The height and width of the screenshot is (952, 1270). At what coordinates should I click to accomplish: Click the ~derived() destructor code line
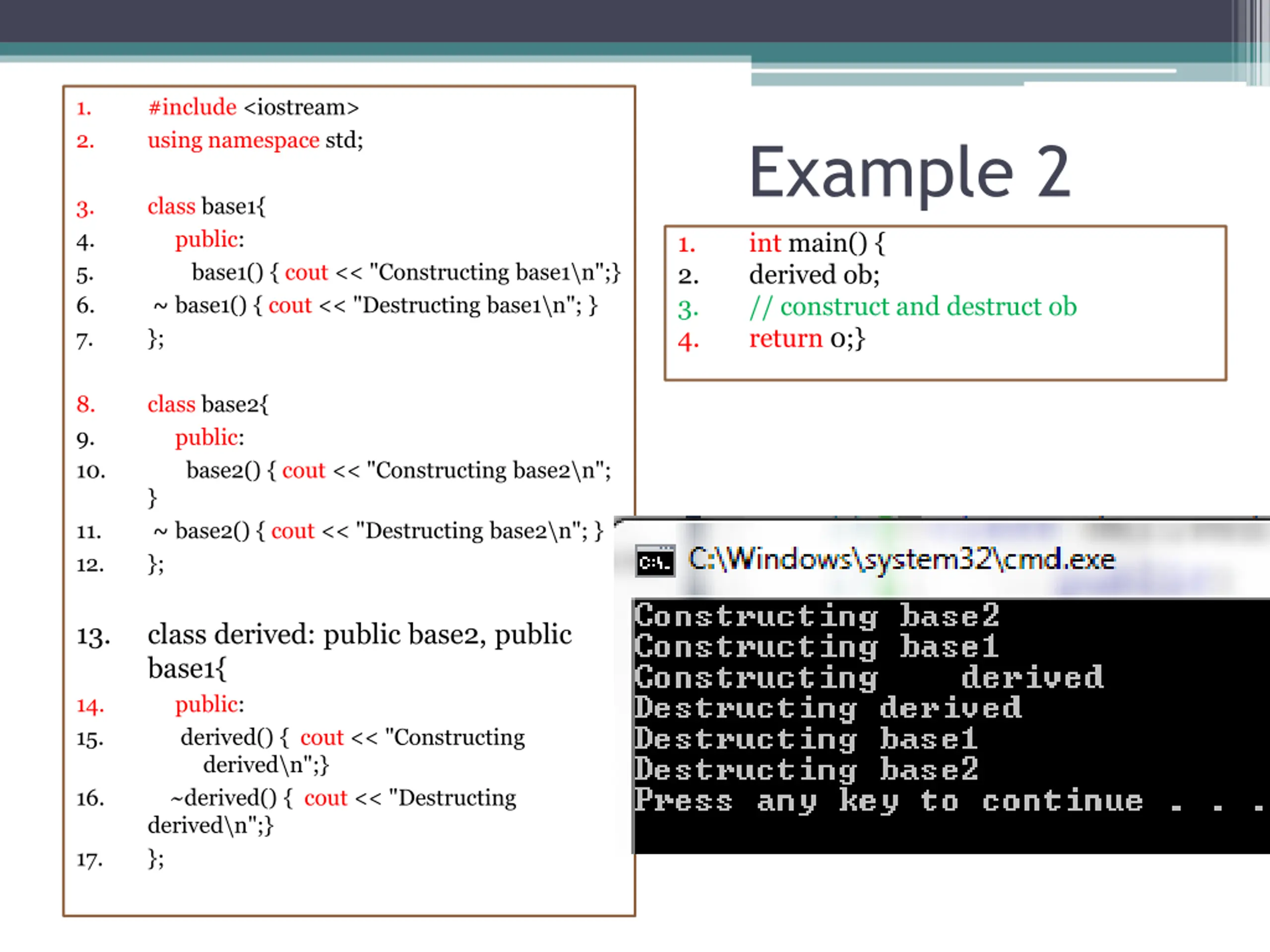[343, 798]
